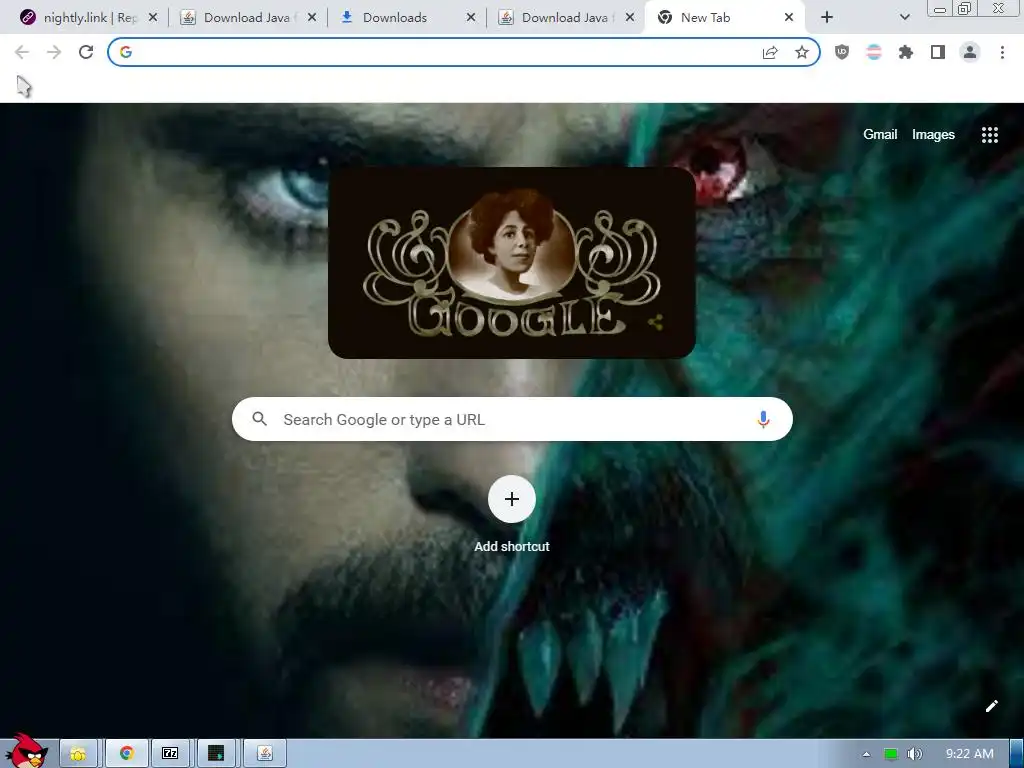Start voice search with the microphone
This screenshot has height=768, width=1024.
763,419
